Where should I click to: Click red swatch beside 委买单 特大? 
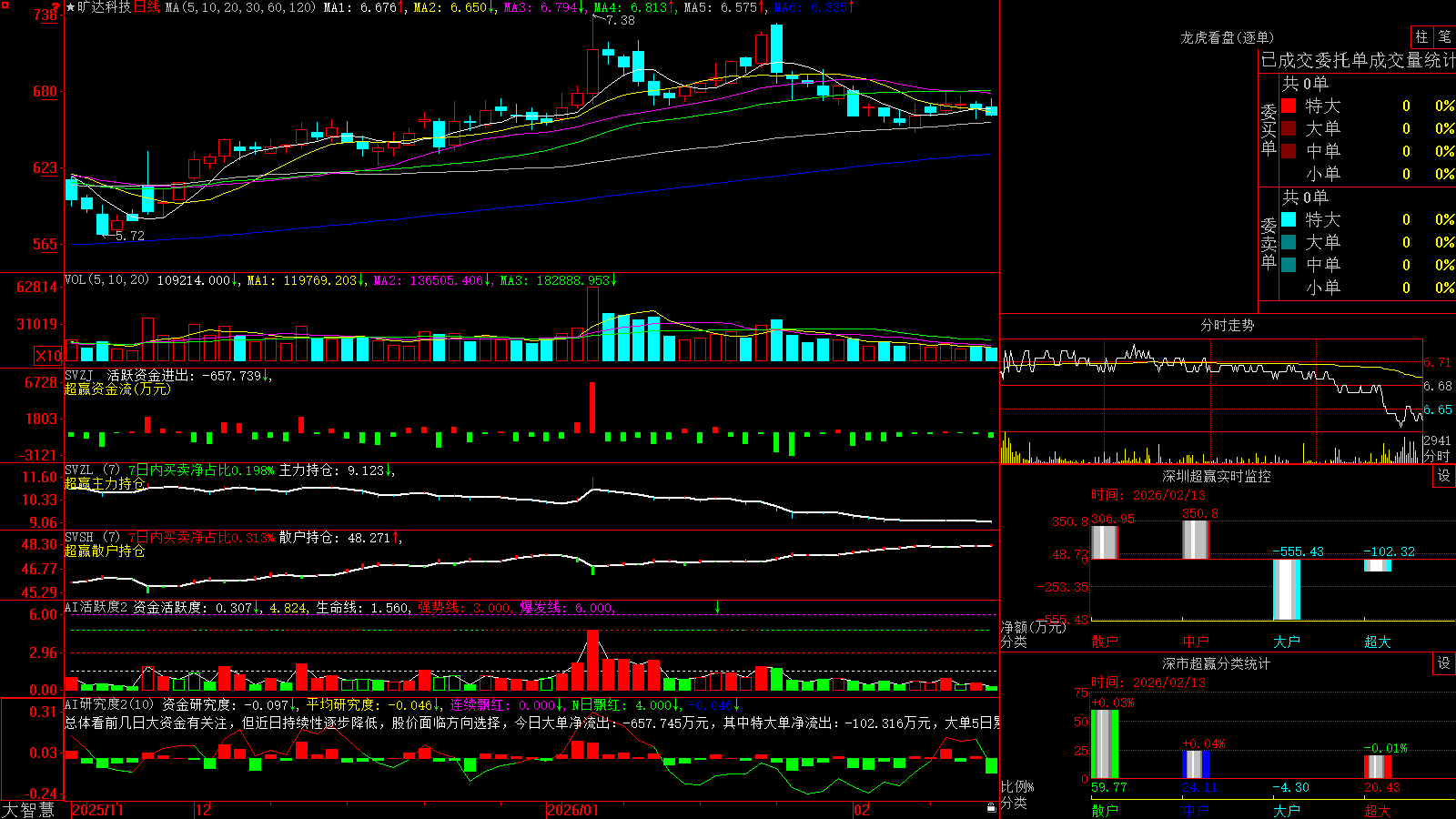point(1289,106)
